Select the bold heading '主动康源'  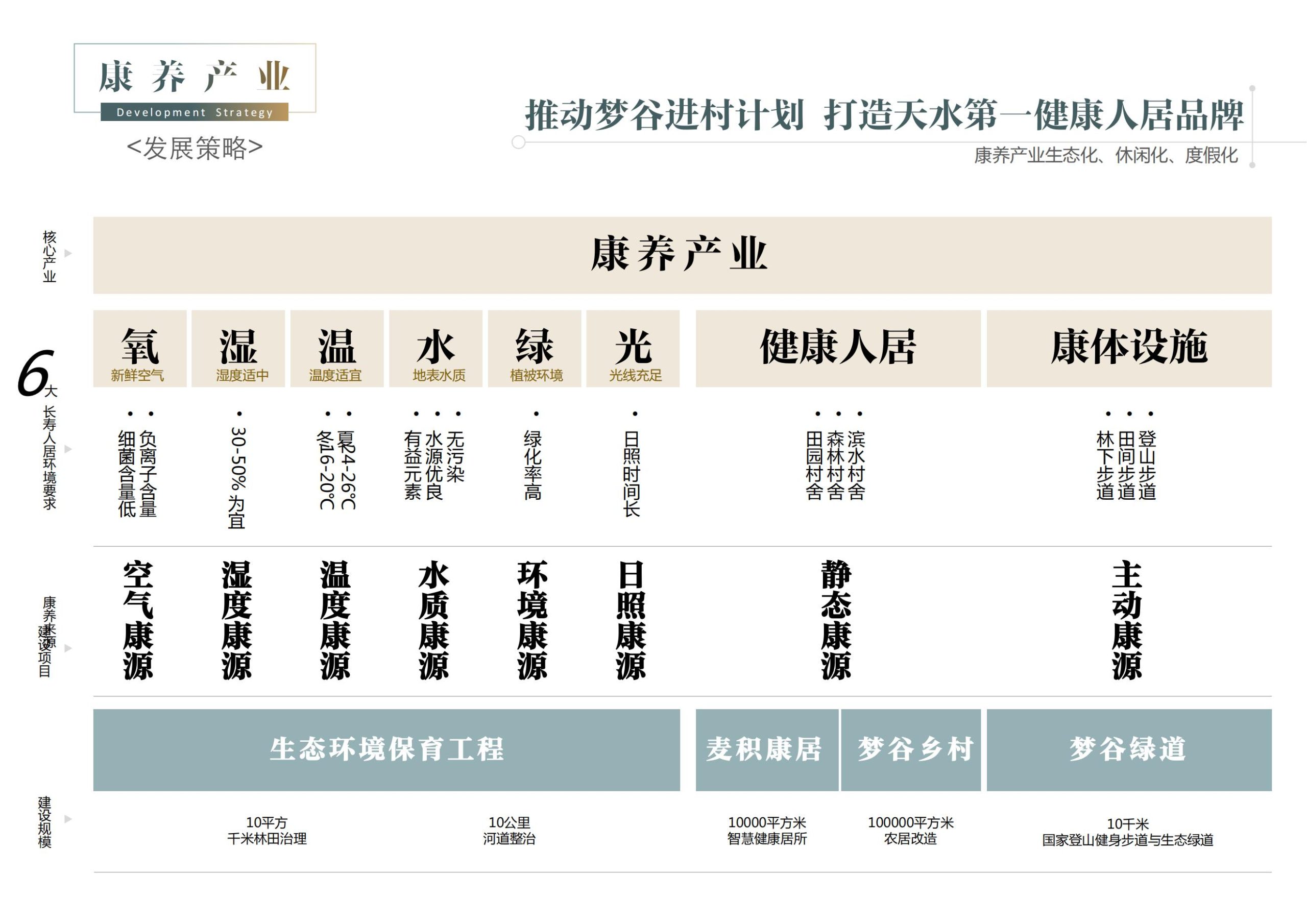[x=1127, y=621]
